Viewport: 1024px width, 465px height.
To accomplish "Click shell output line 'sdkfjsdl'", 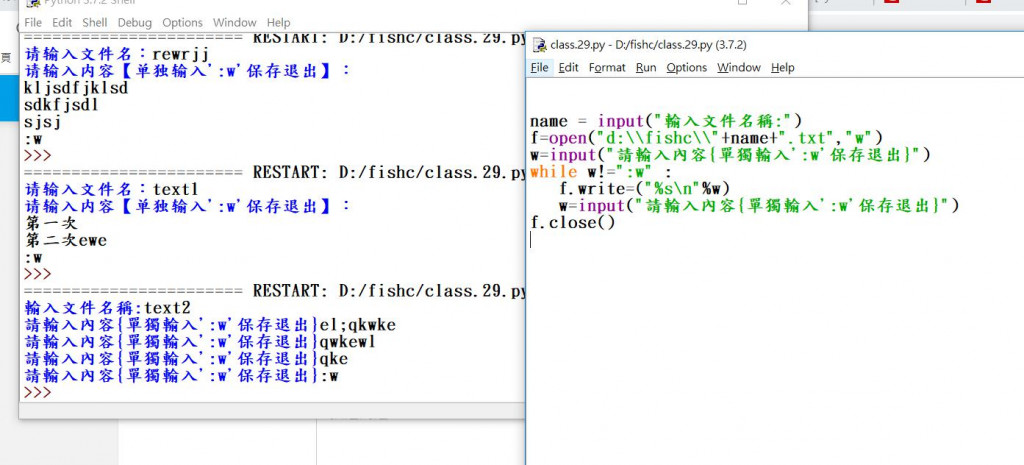I will tap(61, 104).
